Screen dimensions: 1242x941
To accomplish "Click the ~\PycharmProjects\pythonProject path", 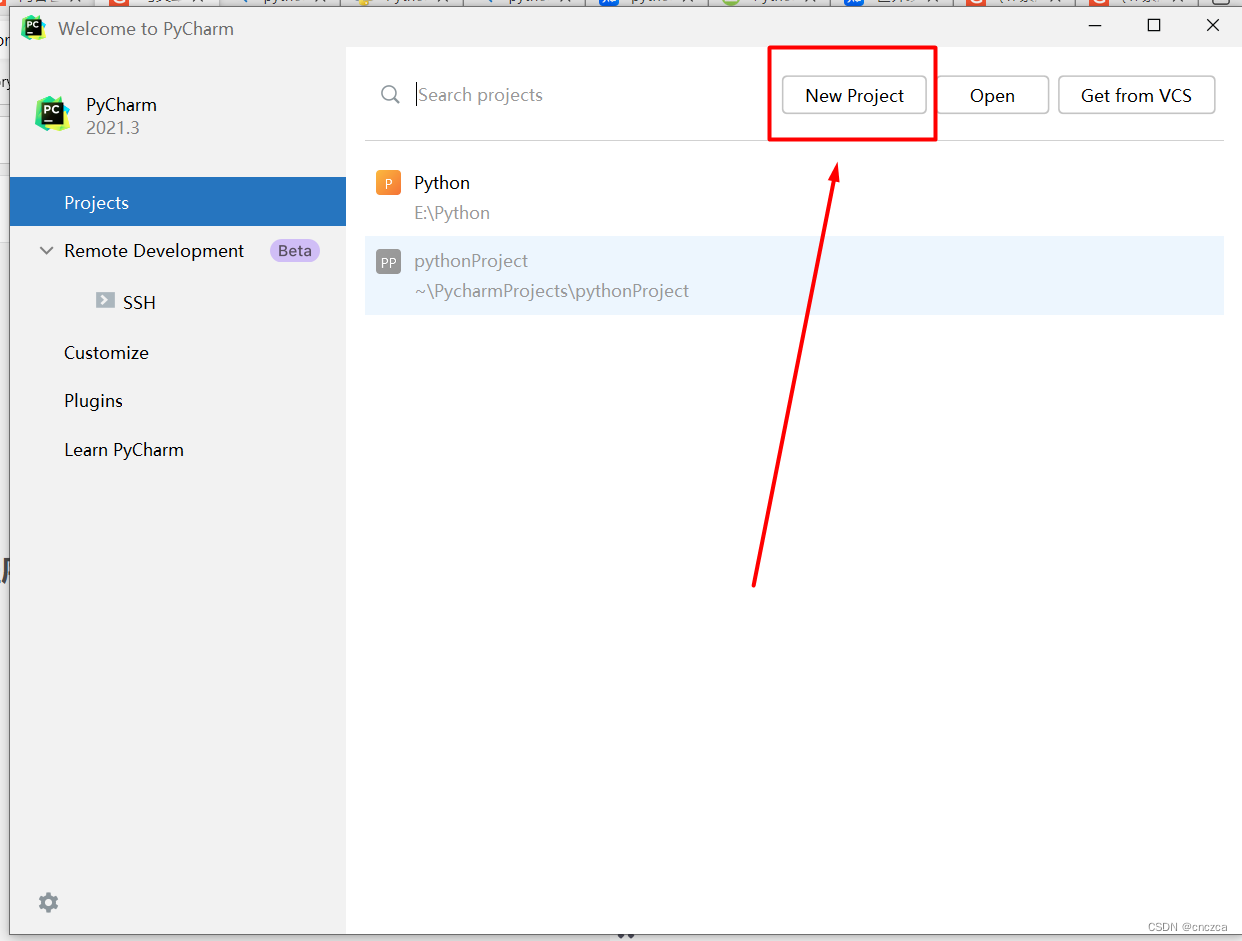I will pos(552,291).
